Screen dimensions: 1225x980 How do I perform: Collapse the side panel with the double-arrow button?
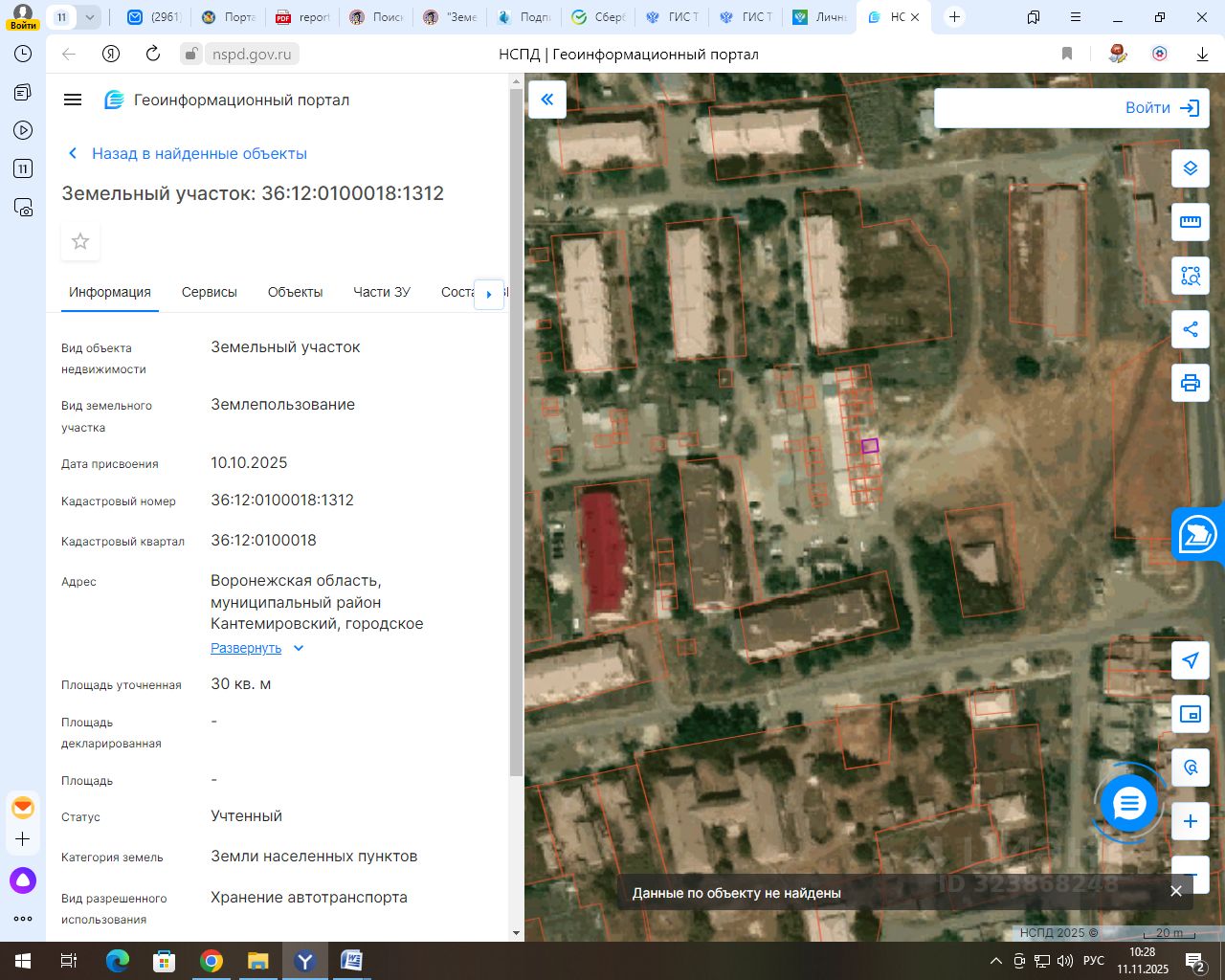click(x=547, y=100)
